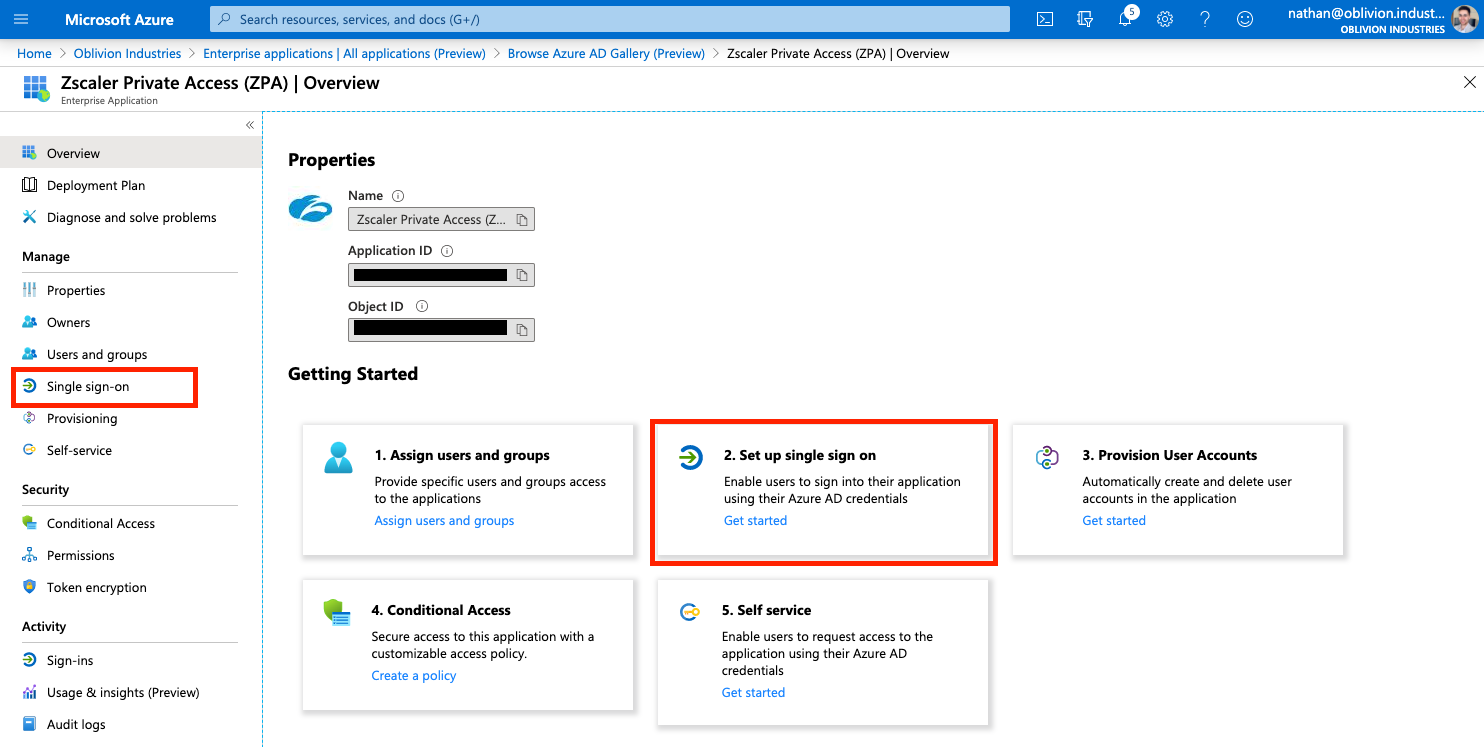
Task: Open the hamburger portal menu
Action: coord(22,19)
